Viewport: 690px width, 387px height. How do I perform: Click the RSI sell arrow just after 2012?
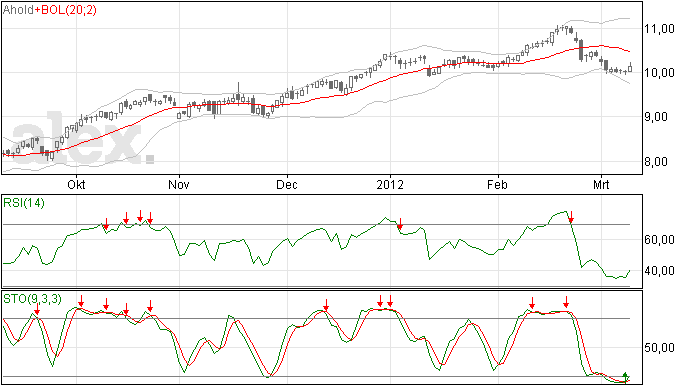tap(400, 224)
